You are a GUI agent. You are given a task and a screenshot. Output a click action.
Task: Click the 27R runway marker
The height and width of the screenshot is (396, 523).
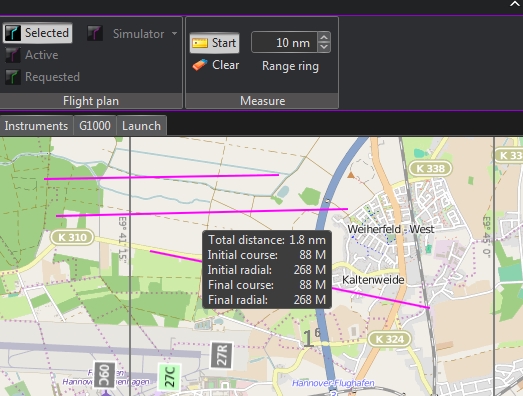click(222, 355)
